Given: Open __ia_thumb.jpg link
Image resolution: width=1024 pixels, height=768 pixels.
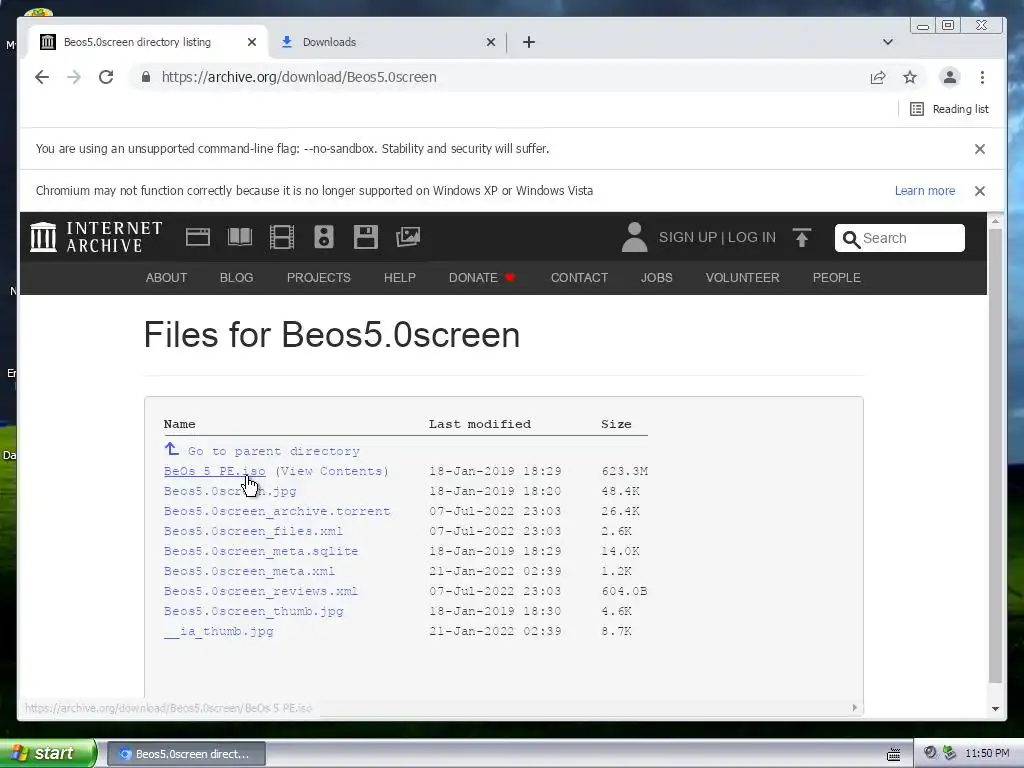Looking at the screenshot, I should 219,632.
